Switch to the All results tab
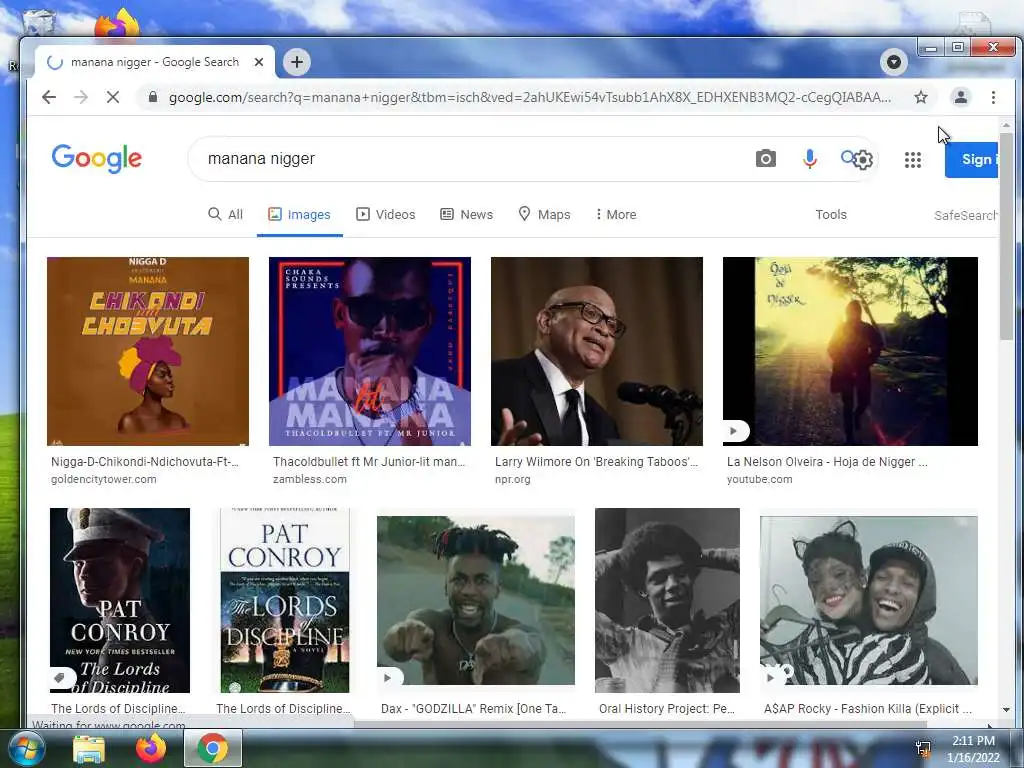Image resolution: width=1024 pixels, height=768 pixels. (x=225, y=214)
